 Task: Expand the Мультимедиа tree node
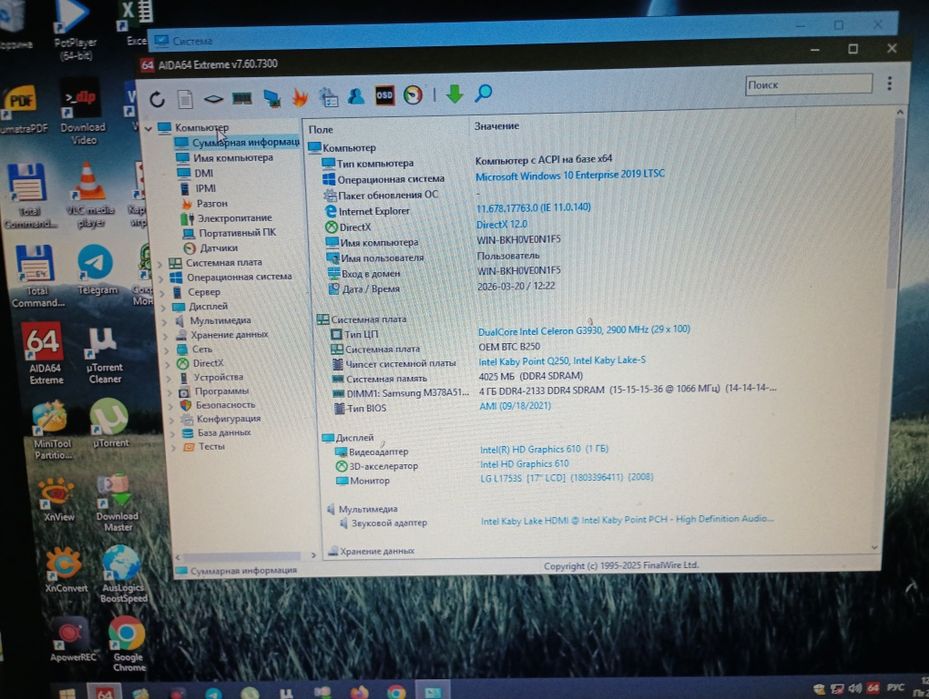tap(165, 322)
